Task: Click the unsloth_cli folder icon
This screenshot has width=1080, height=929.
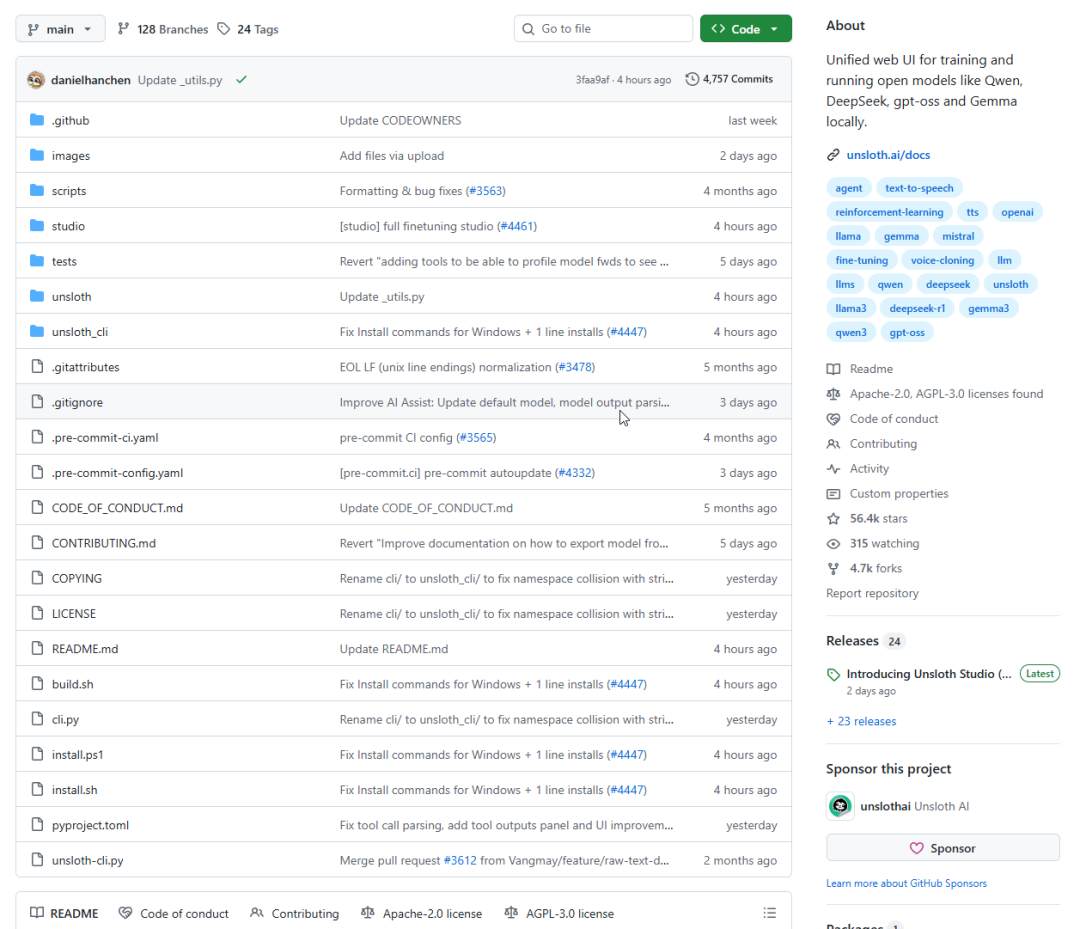Action: (x=37, y=332)
